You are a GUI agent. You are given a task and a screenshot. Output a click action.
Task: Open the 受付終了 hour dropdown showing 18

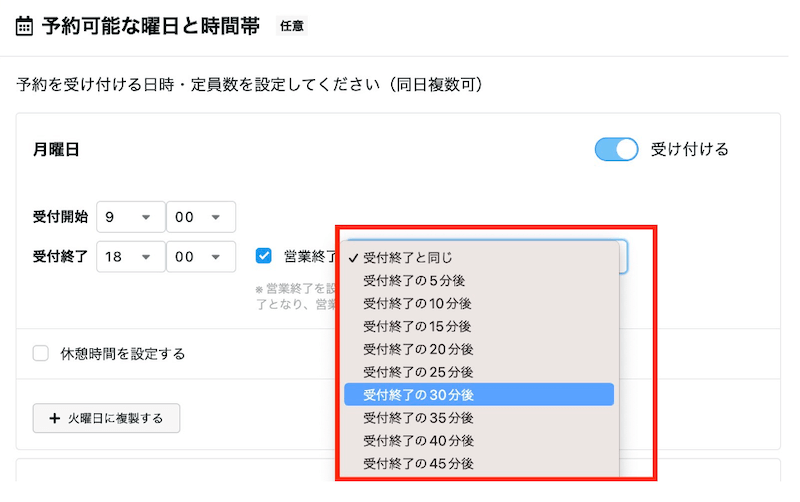click(x=129, y=256)
